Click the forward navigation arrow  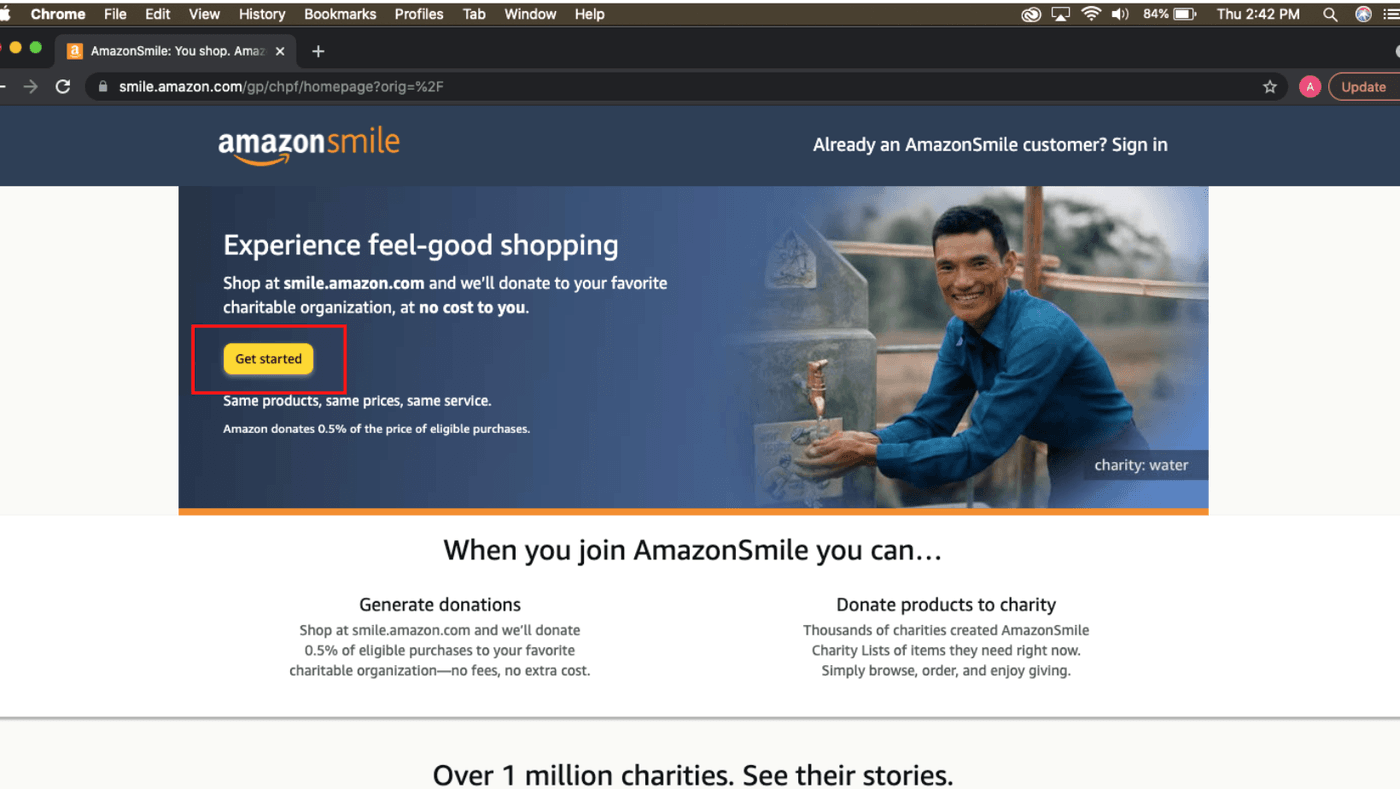pos(31,87)
